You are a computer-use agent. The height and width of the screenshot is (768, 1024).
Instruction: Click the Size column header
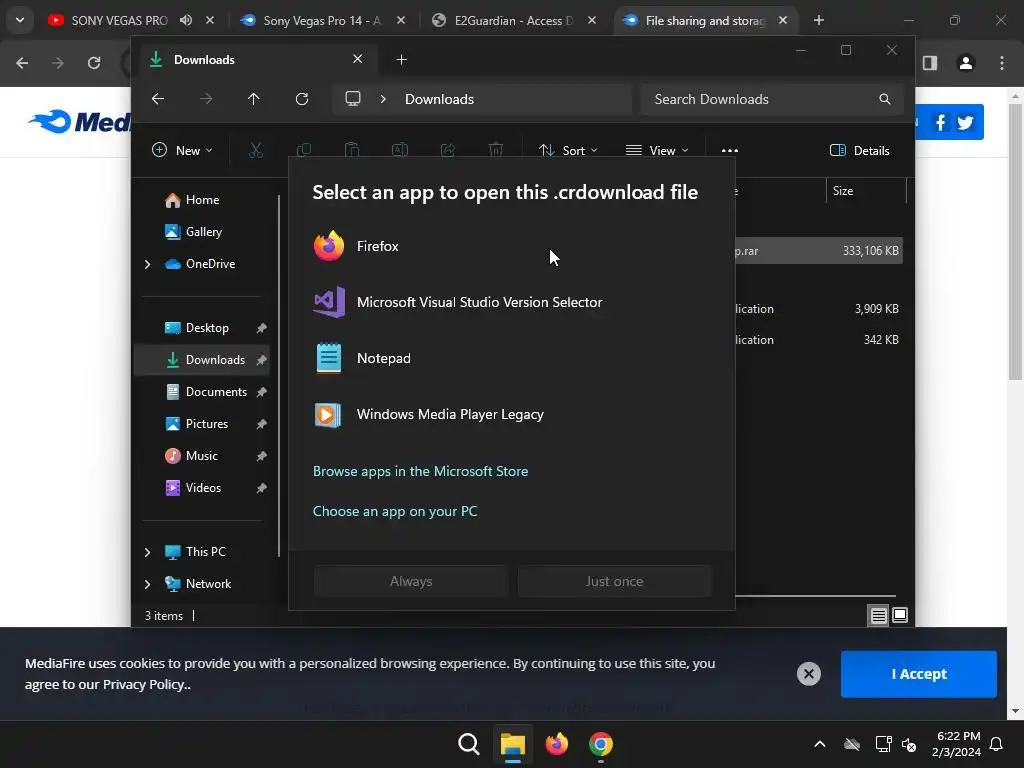click(866, 191)
